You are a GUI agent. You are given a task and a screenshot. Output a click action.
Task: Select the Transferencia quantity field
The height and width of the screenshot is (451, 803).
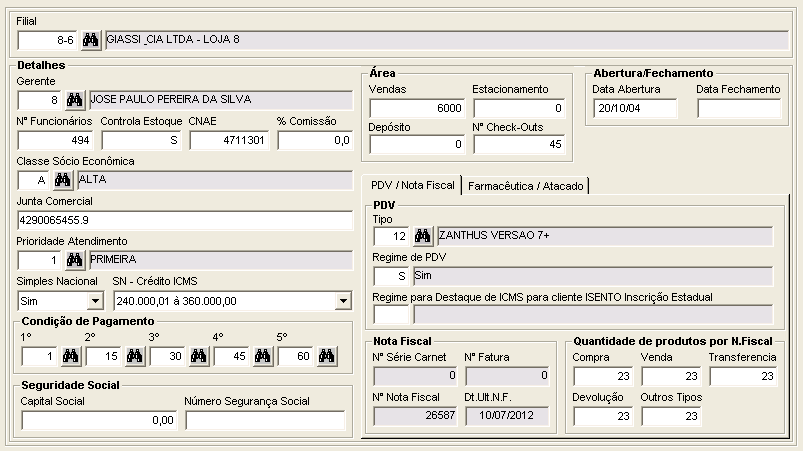(x=744, y=376)
